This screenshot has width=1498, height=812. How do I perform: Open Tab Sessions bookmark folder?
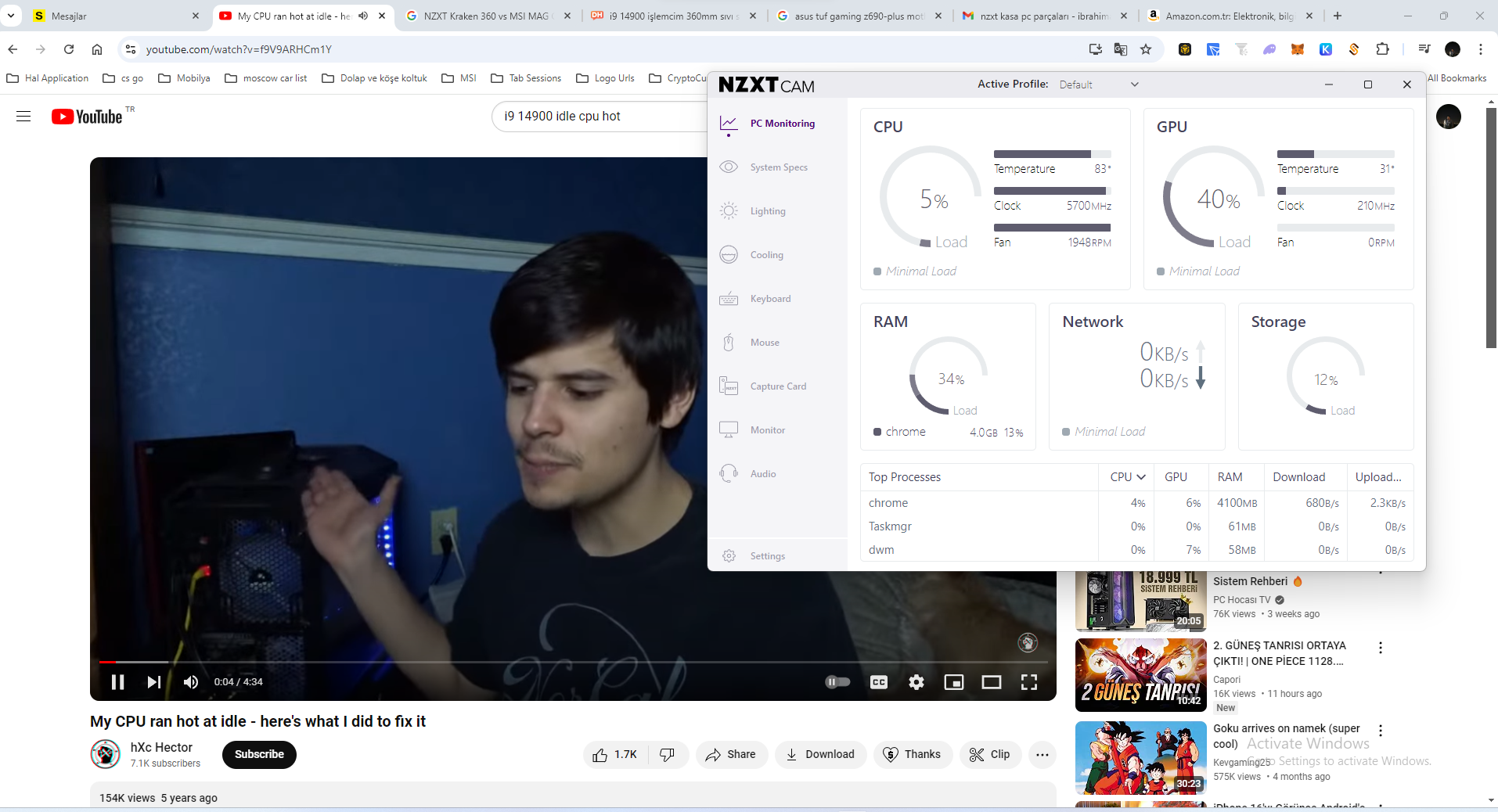click(x=526, y=78)
